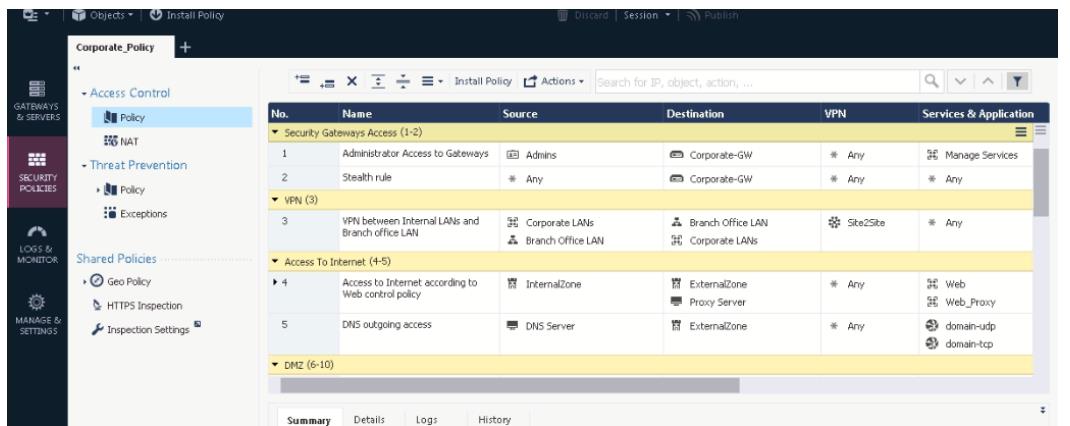1070x426 pixels.
Task: Select NAT under Access Control
Action: (129, 141)
